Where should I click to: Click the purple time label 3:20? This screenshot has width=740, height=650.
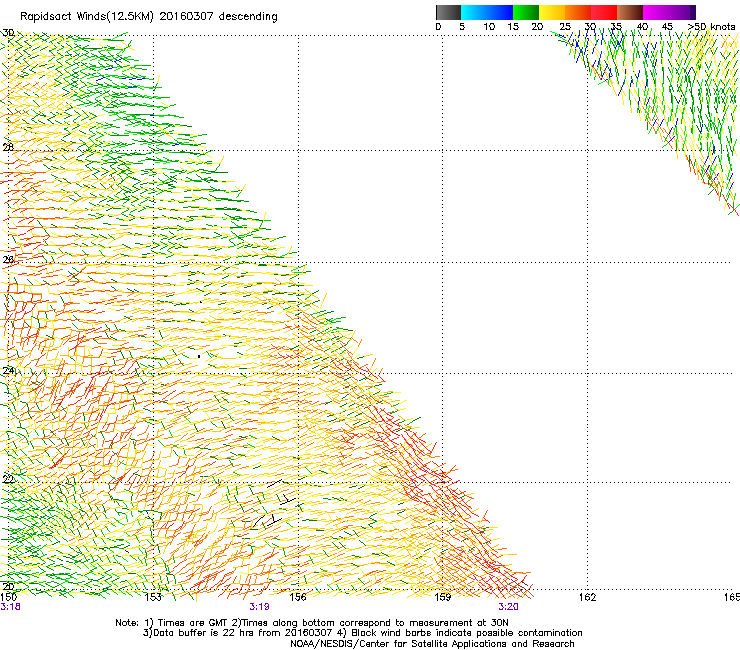click(x=508, y=607)
